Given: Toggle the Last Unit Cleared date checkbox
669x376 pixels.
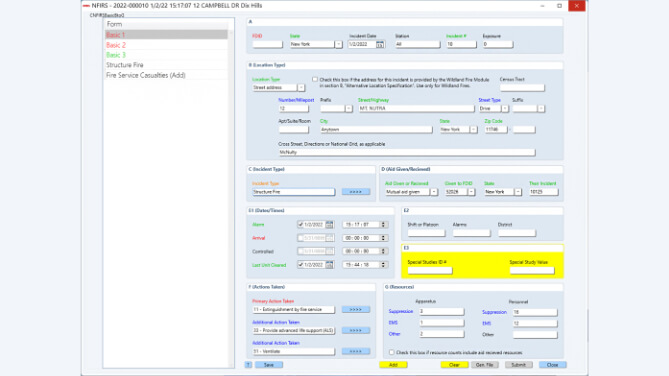Looking at the screenshot, I should pos(300,265).
